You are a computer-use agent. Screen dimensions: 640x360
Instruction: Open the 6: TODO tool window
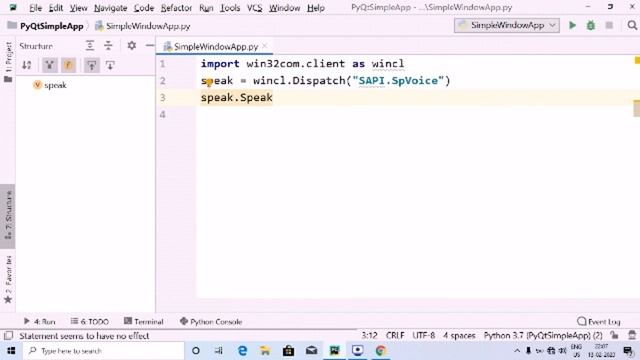click(x=90, y=322)
